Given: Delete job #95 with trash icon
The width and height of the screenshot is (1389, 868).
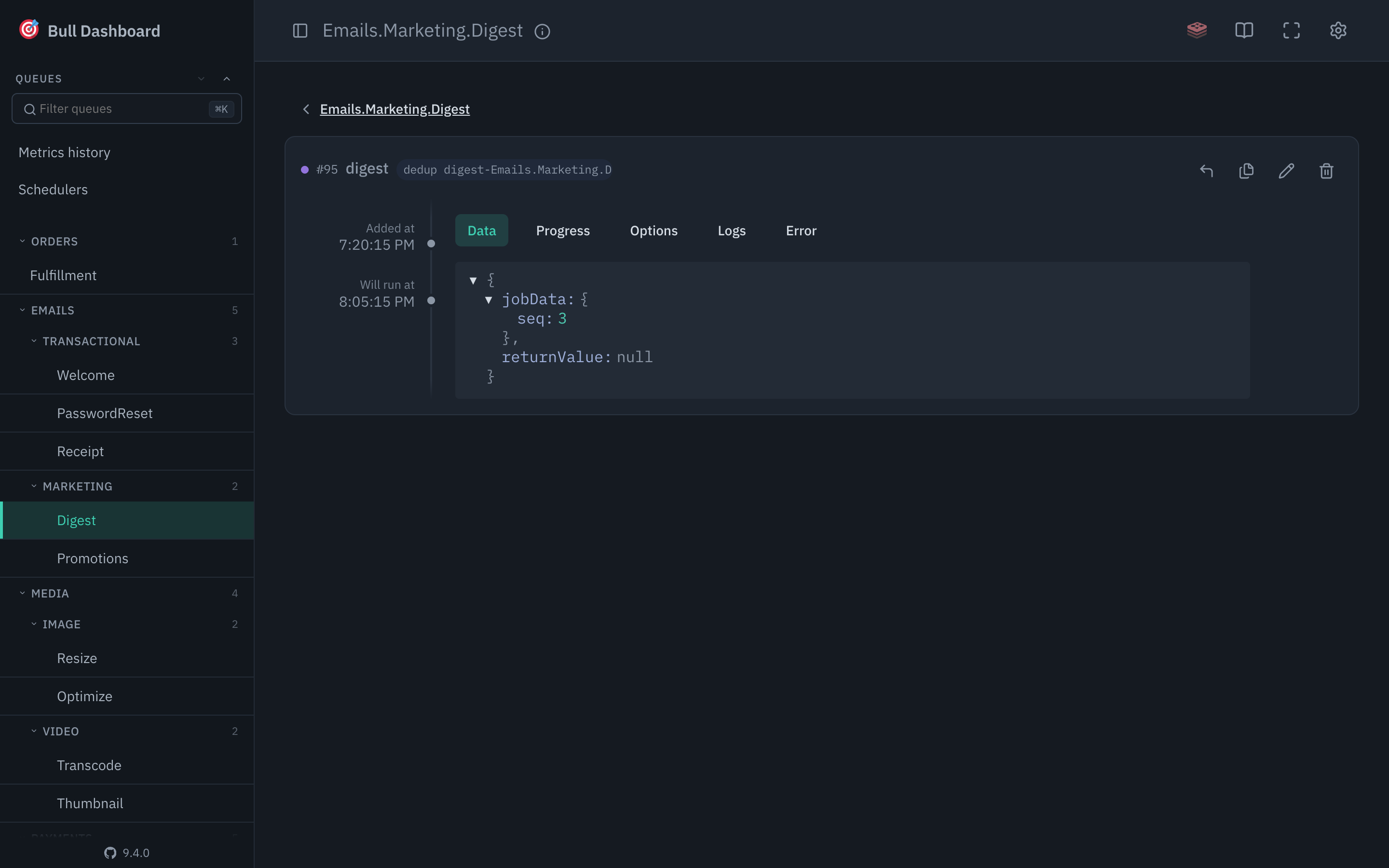Looking at the screenshot, I should (1326, 171).
